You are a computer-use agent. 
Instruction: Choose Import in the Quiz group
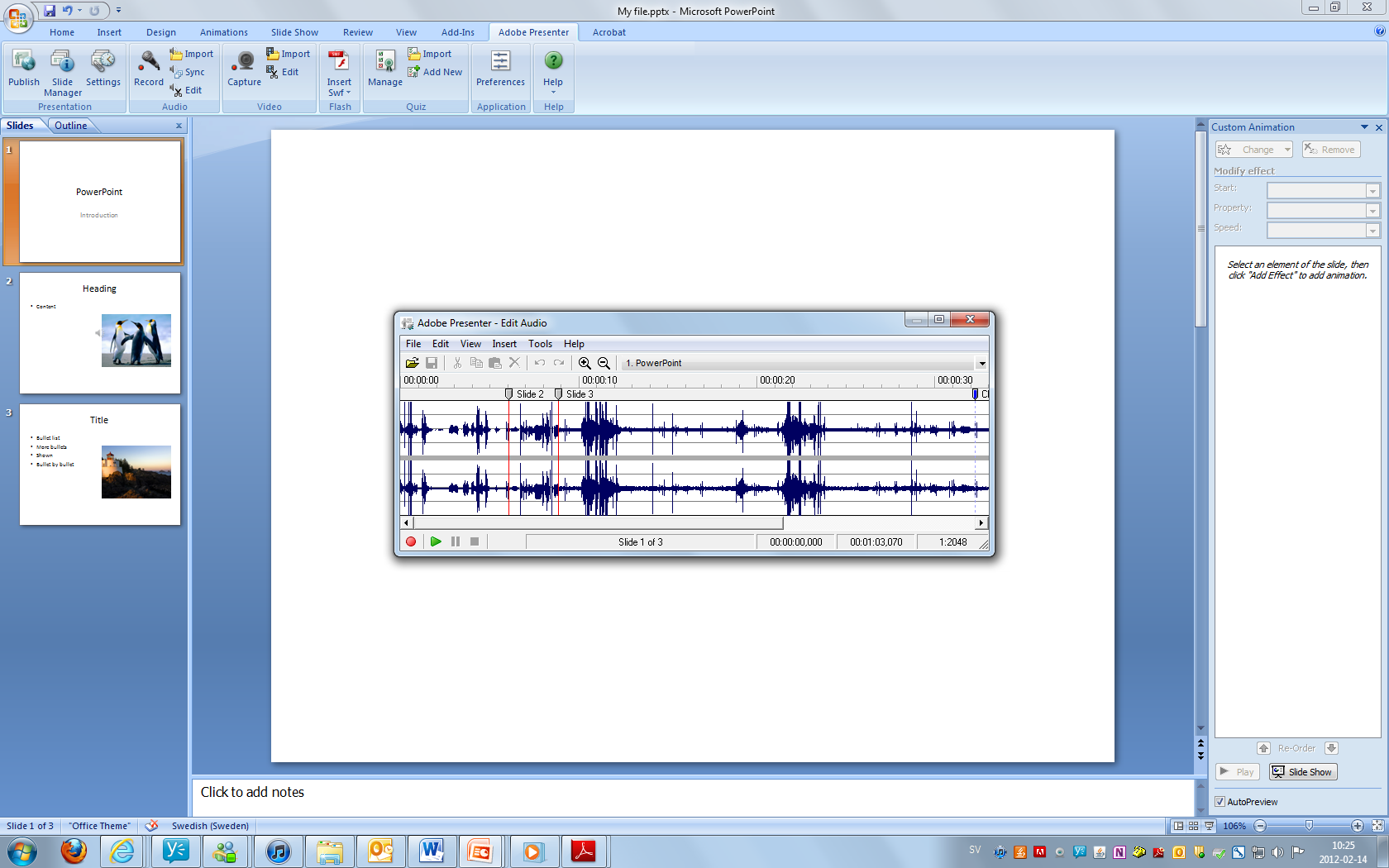click(x=430, y=54)
